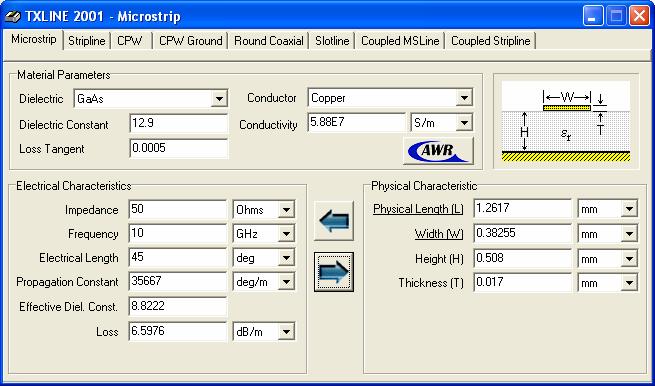Select the Round Coaxial tab
This screenshot has height=386, width=655.
click(269, 41)
